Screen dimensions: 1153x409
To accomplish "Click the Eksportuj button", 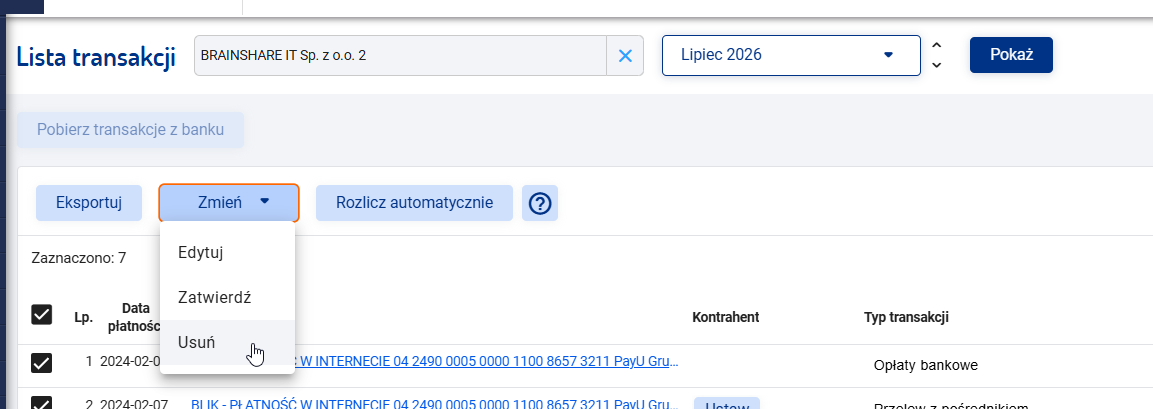I will tap(89, 203).
